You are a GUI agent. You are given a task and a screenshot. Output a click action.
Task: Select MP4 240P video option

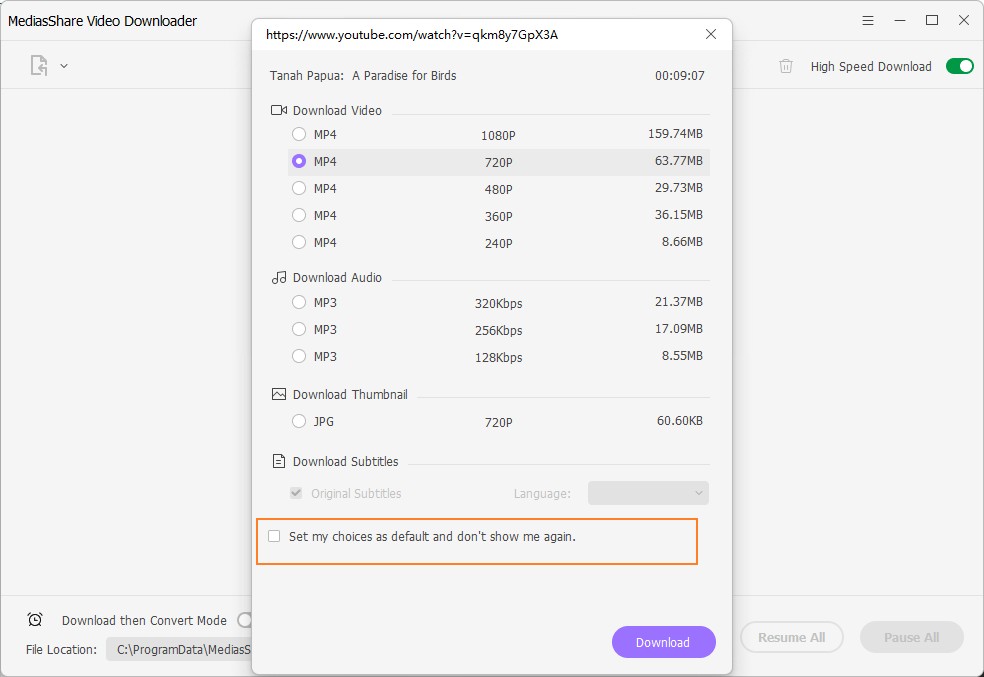(x=299, y=242)
